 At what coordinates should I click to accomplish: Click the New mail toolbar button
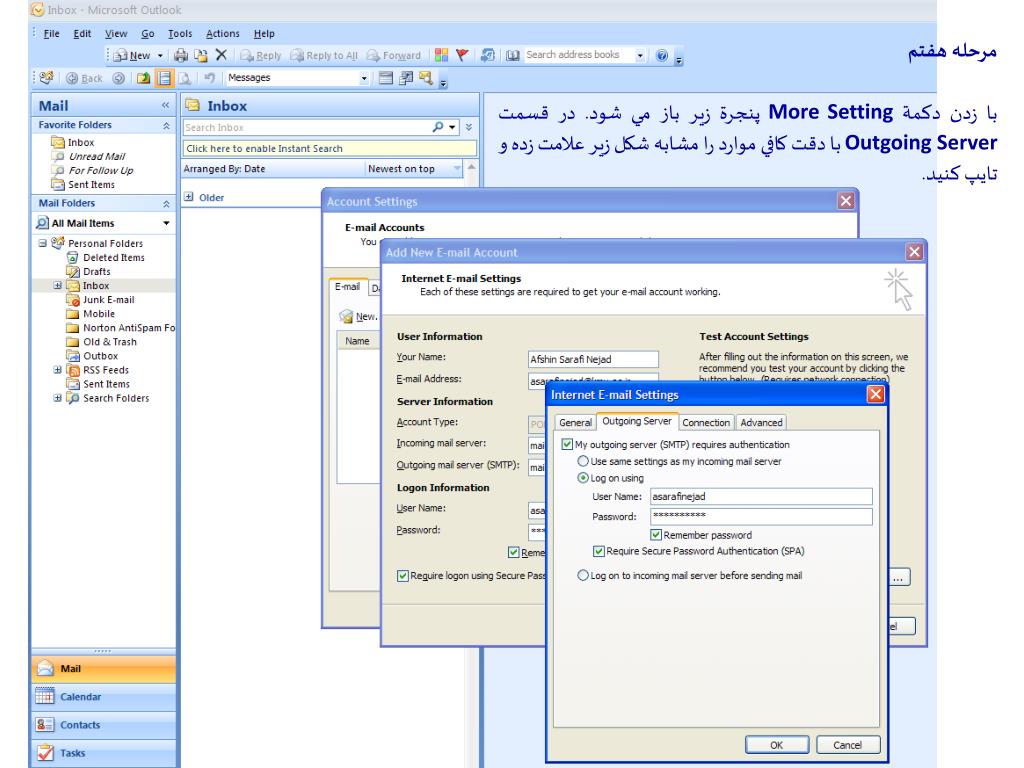(132, 56)
